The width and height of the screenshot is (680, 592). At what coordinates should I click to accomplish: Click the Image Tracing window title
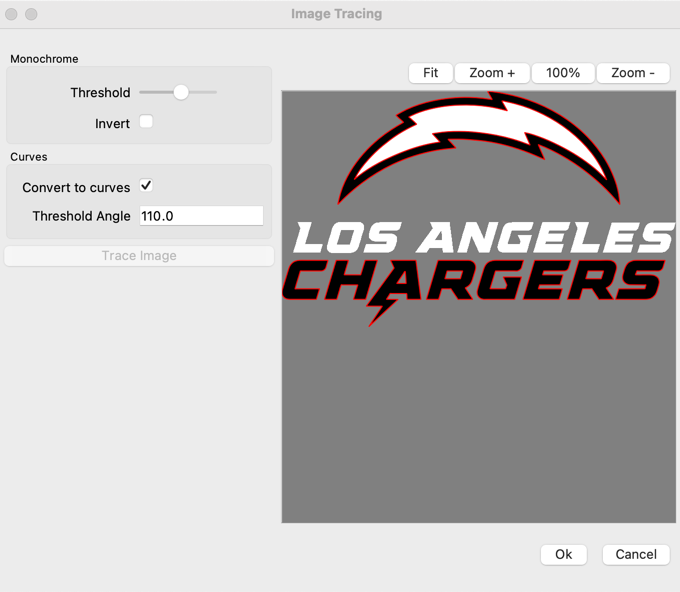(337, 14)
